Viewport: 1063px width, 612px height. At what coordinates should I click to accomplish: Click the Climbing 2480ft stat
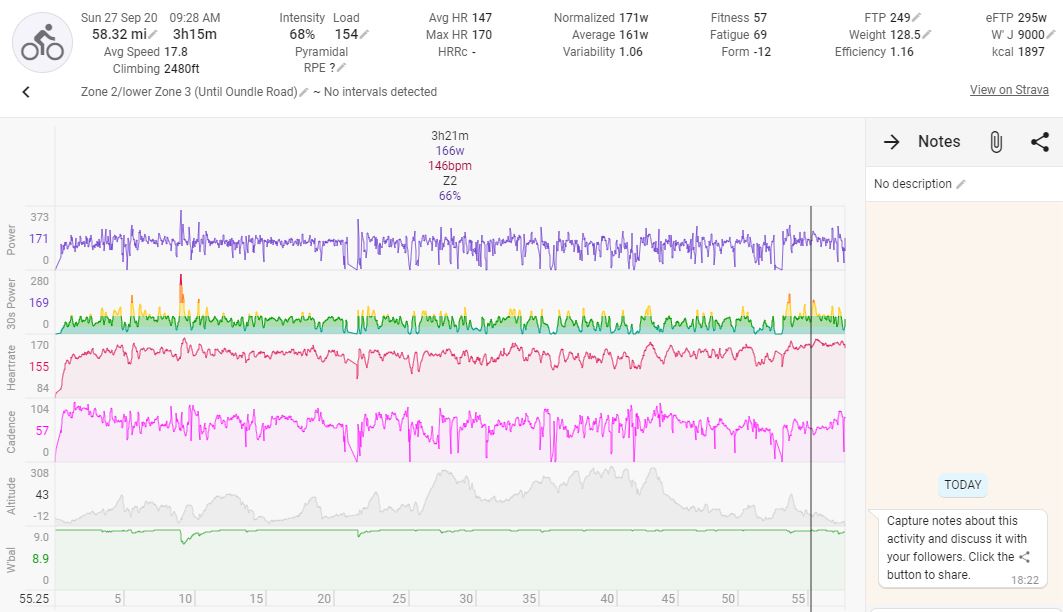156,68
